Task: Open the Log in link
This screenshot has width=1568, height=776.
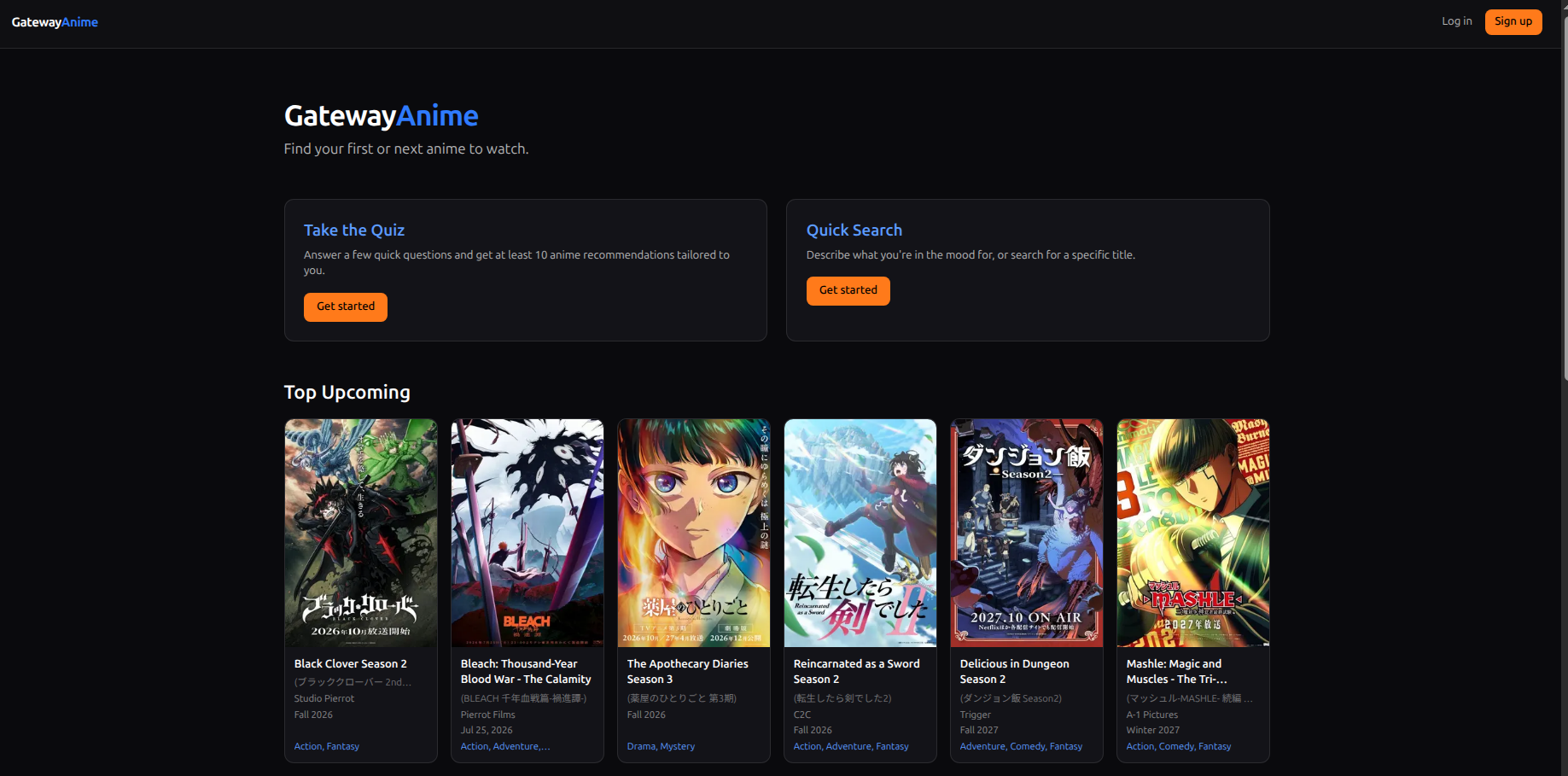Action: pos(1456,21)
